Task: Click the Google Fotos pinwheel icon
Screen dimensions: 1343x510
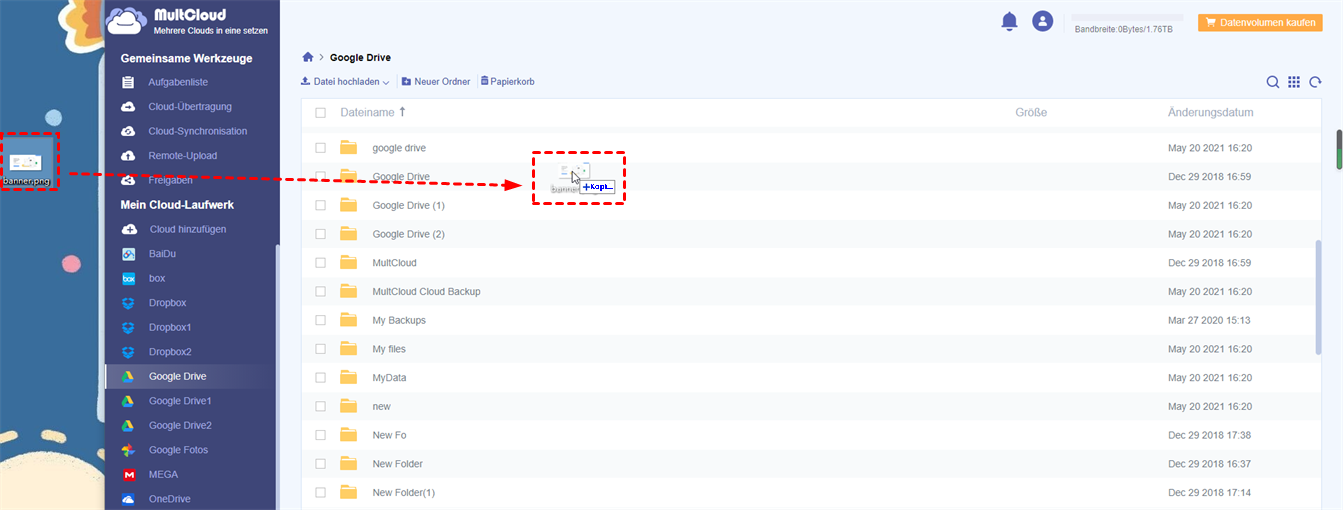Action: click(128, 450)
